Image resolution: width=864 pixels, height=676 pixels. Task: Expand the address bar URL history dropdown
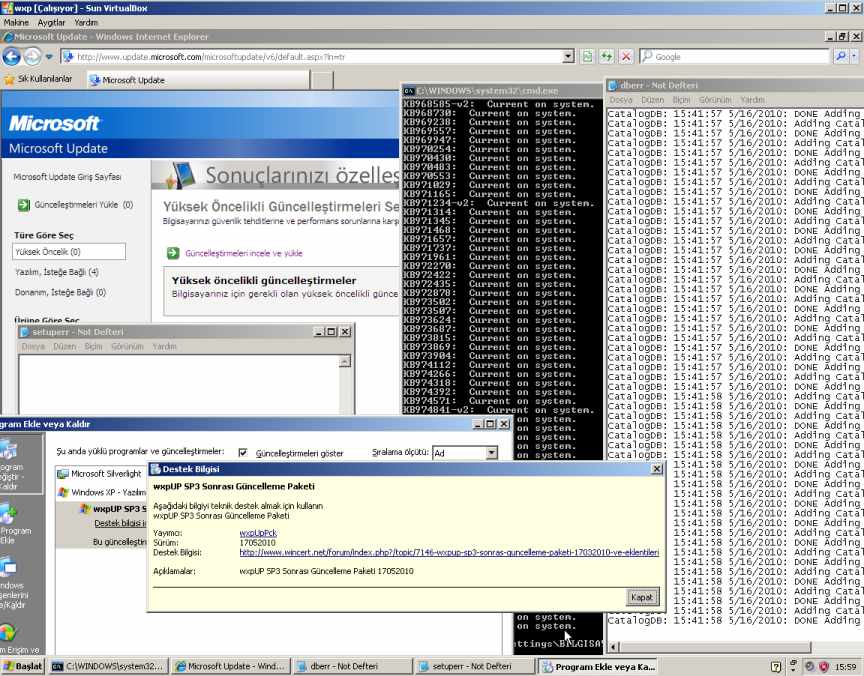point(568,57)
